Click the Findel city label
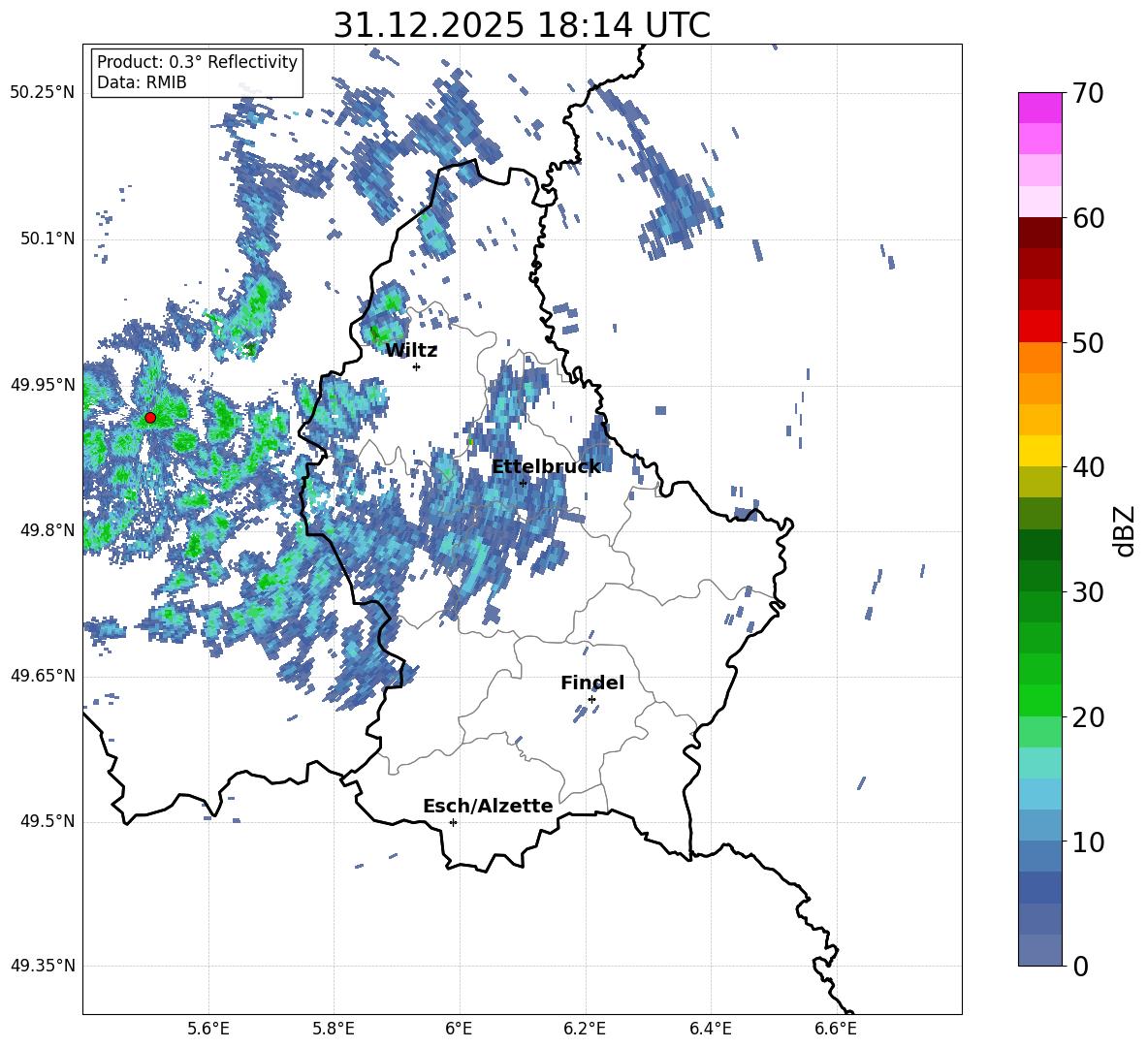 592,683
